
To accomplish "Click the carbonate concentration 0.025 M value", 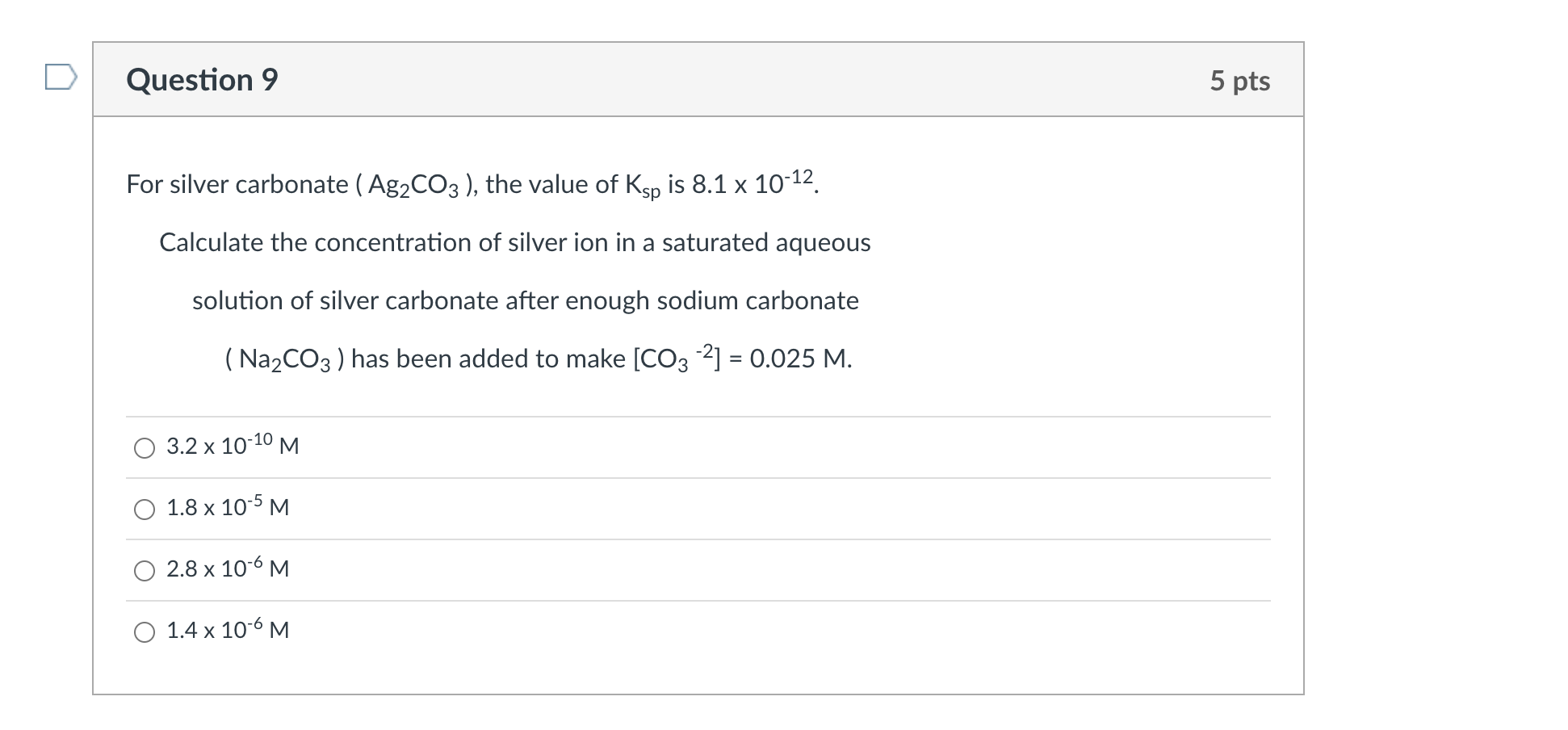I will pos(799,359).
